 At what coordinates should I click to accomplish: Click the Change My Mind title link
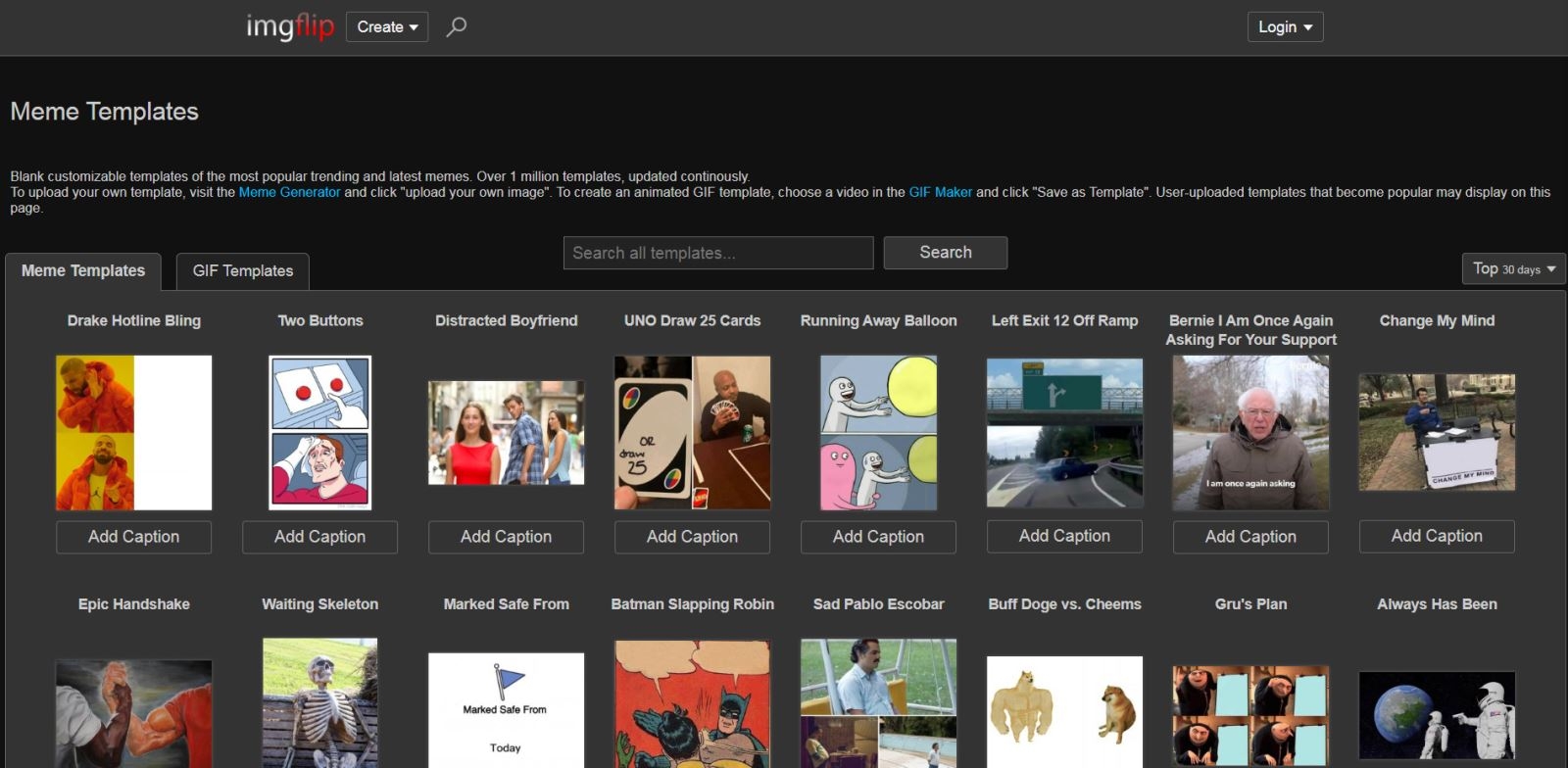[1438, 320]
